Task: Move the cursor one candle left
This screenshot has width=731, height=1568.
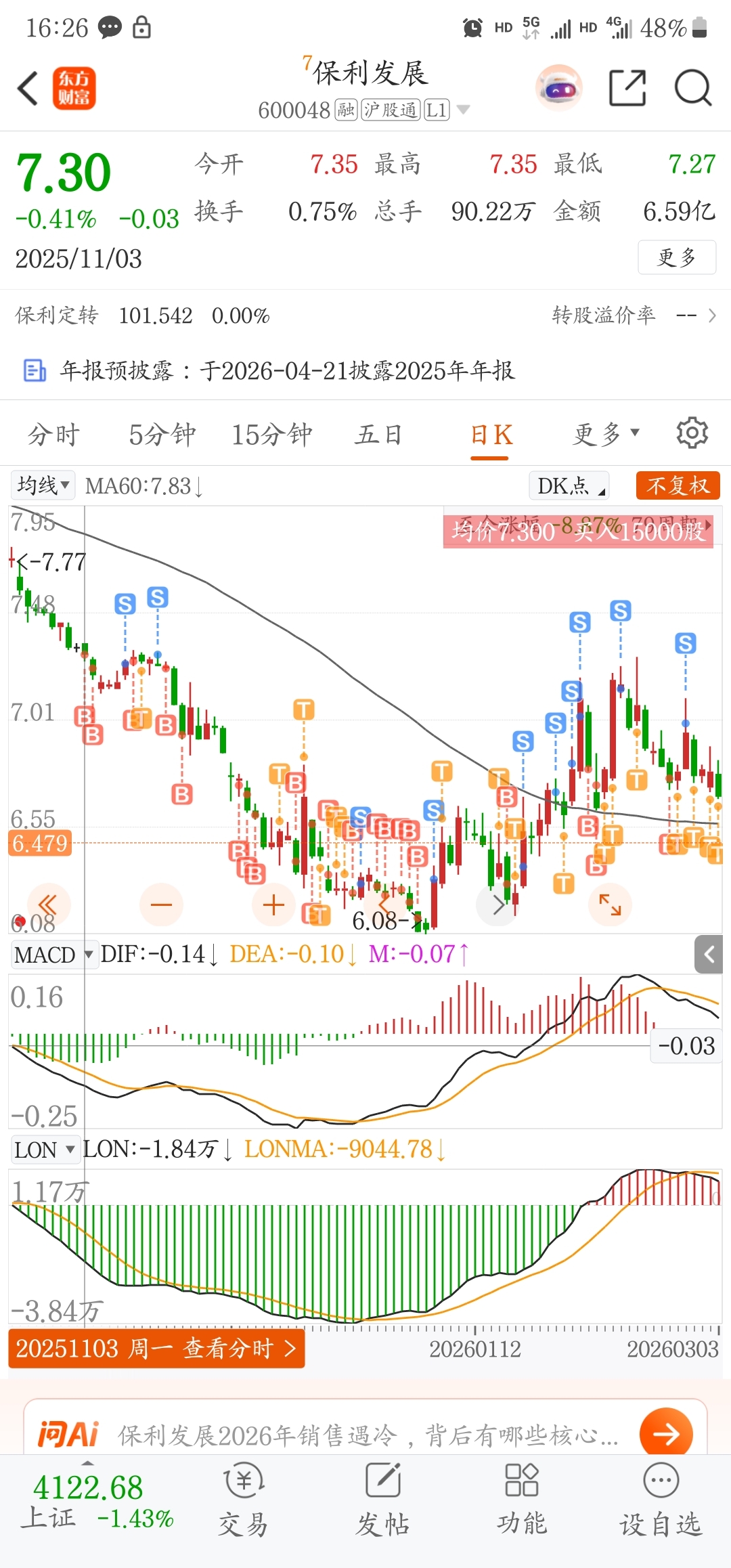Action: (x=384, y=905)
